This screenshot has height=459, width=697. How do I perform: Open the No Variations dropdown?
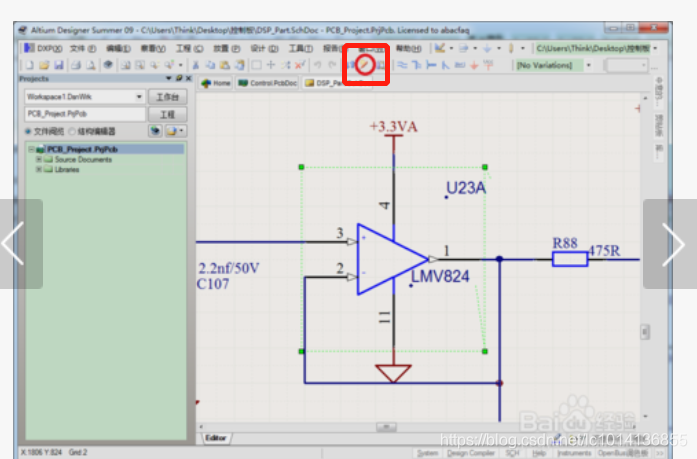[589, 65]
